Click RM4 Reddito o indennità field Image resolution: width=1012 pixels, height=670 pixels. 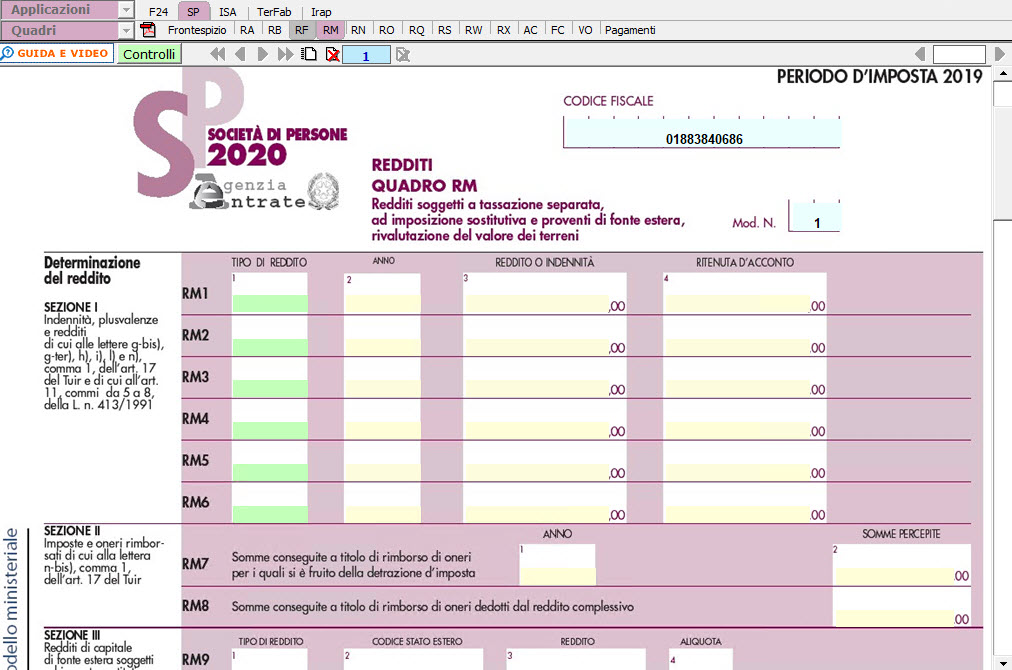(537, 430)
